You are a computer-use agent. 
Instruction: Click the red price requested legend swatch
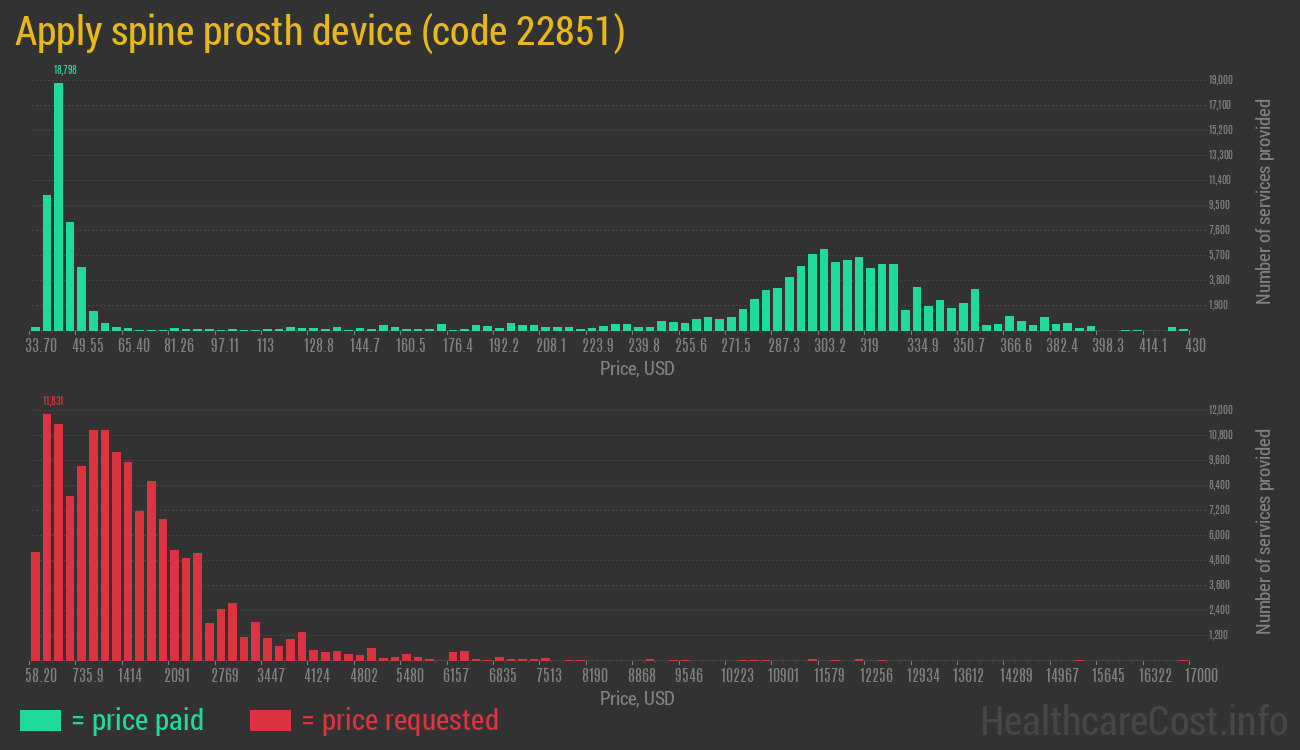(270, 720)
